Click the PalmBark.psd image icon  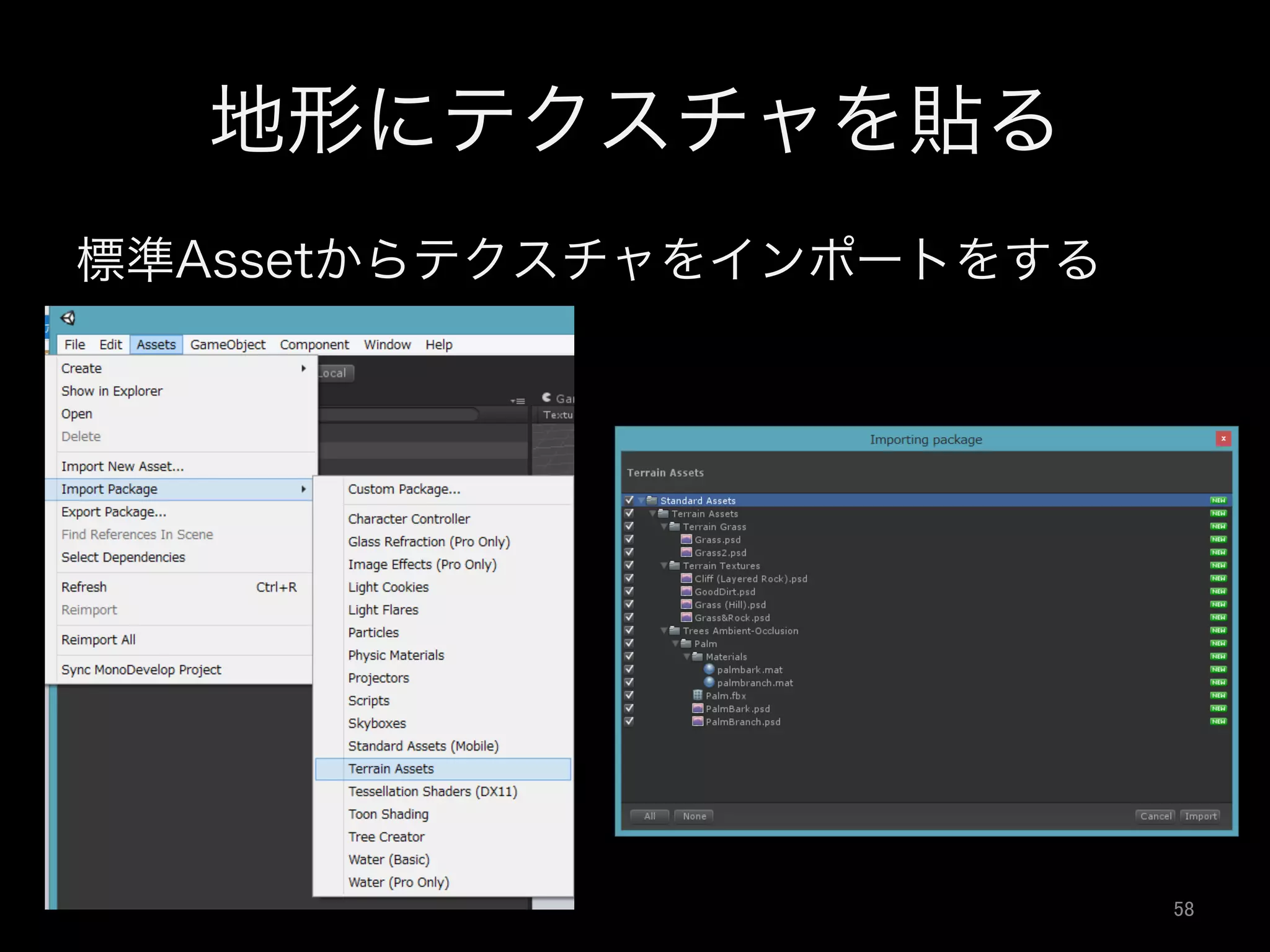[698, 708]
